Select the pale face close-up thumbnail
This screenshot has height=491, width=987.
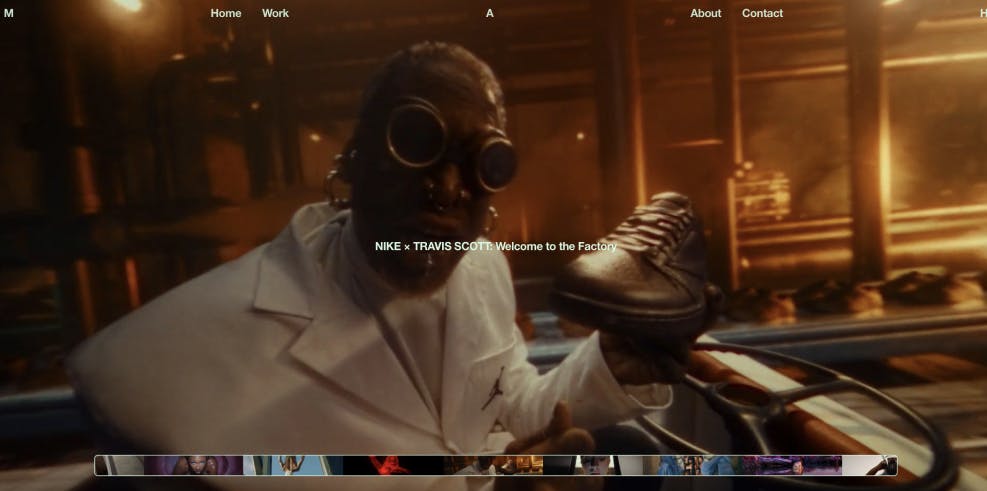tap(592, 465)
